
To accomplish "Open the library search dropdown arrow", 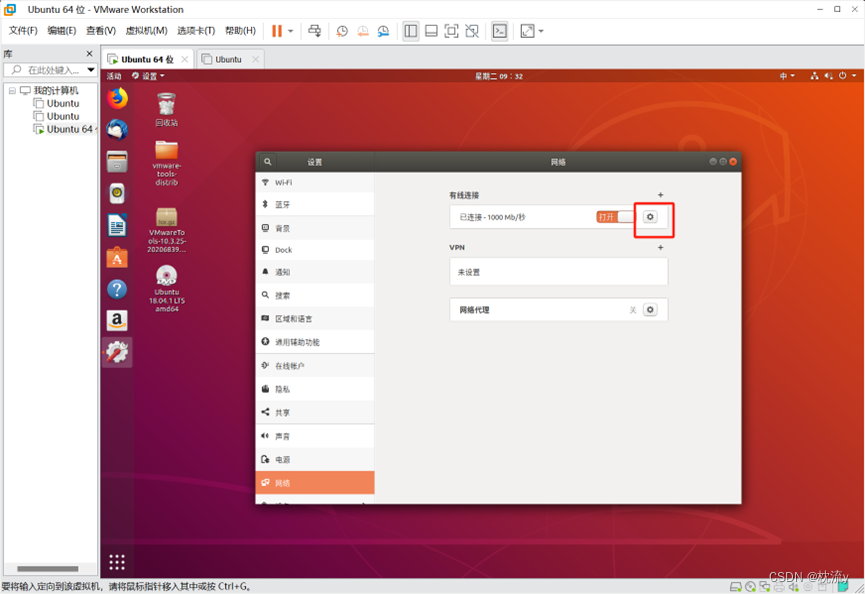I will (91, 70).
